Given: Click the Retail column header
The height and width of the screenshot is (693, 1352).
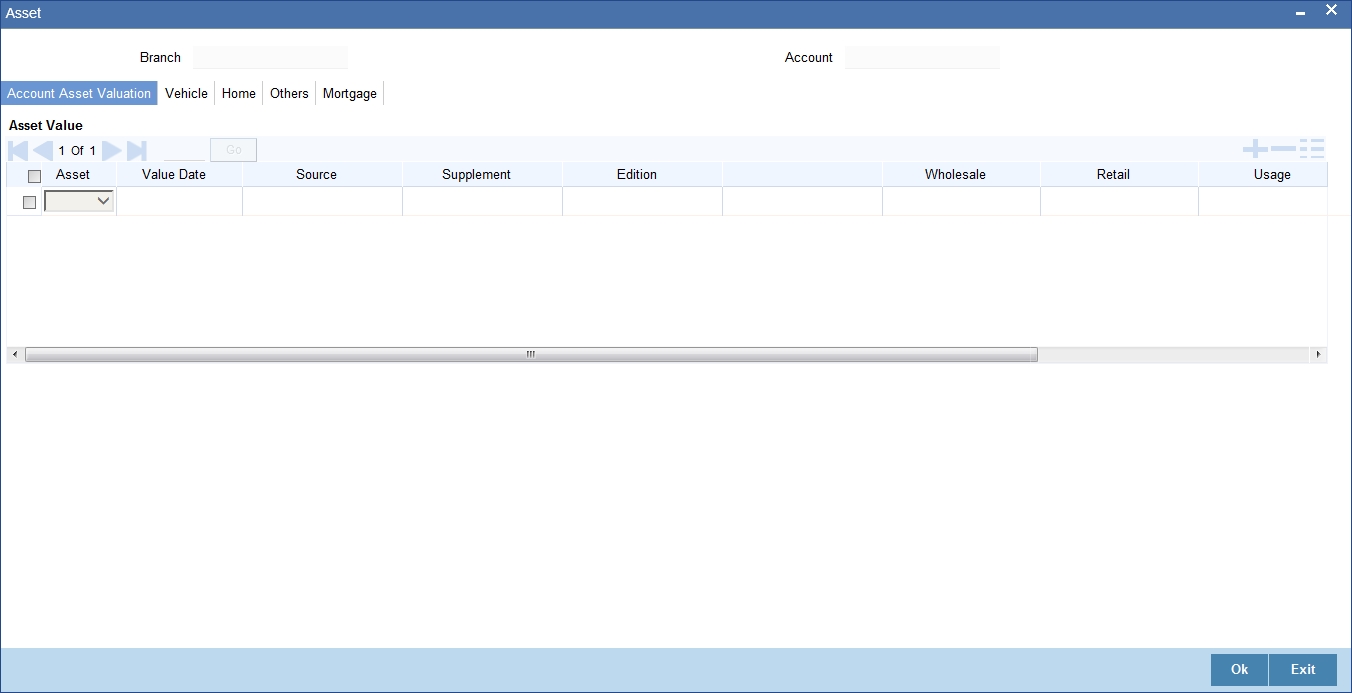Looking at the screenshot, I should click(1113, 174).
